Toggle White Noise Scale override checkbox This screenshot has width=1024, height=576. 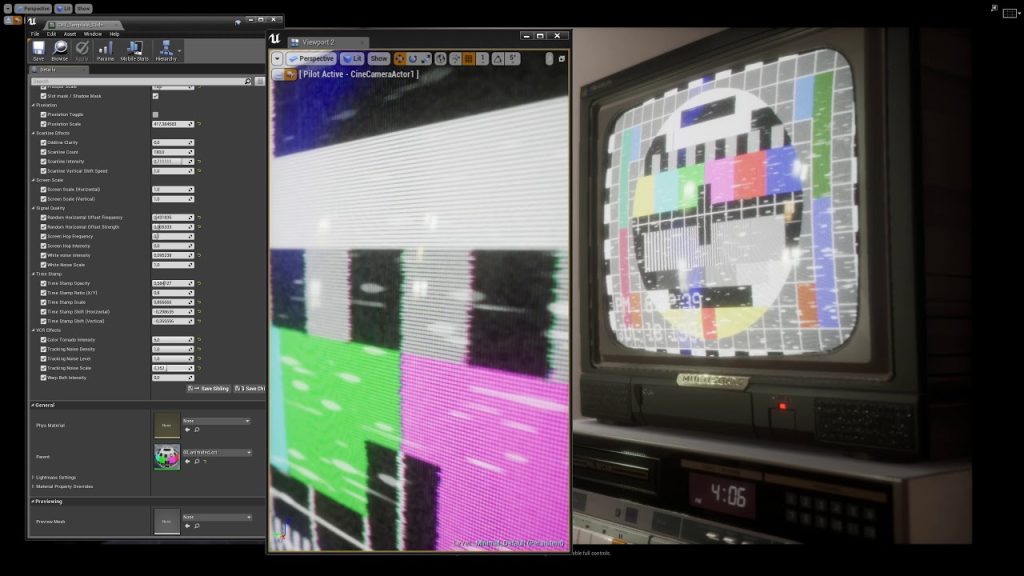click(44, 265)
